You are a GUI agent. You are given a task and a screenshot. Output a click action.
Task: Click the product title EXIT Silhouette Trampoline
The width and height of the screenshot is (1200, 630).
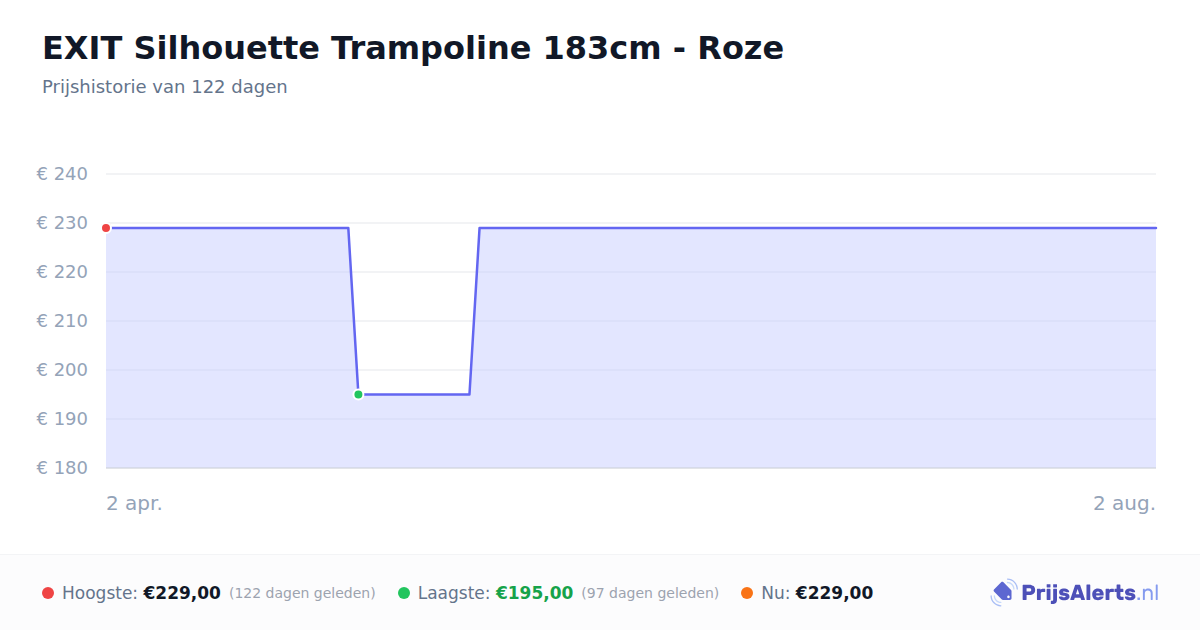click(x=413, y=48)
